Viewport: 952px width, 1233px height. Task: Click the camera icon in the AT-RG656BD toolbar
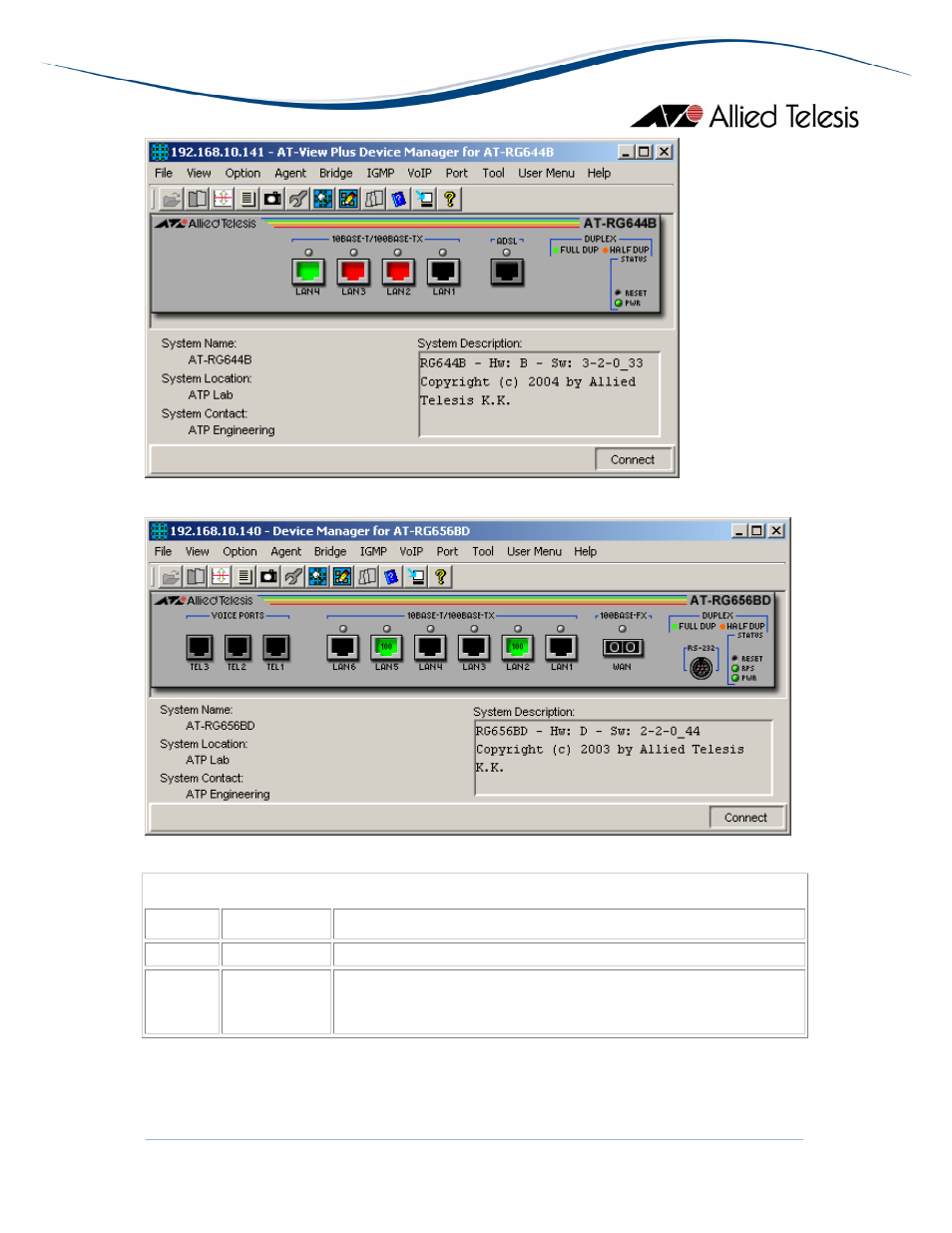click(268, 576)
